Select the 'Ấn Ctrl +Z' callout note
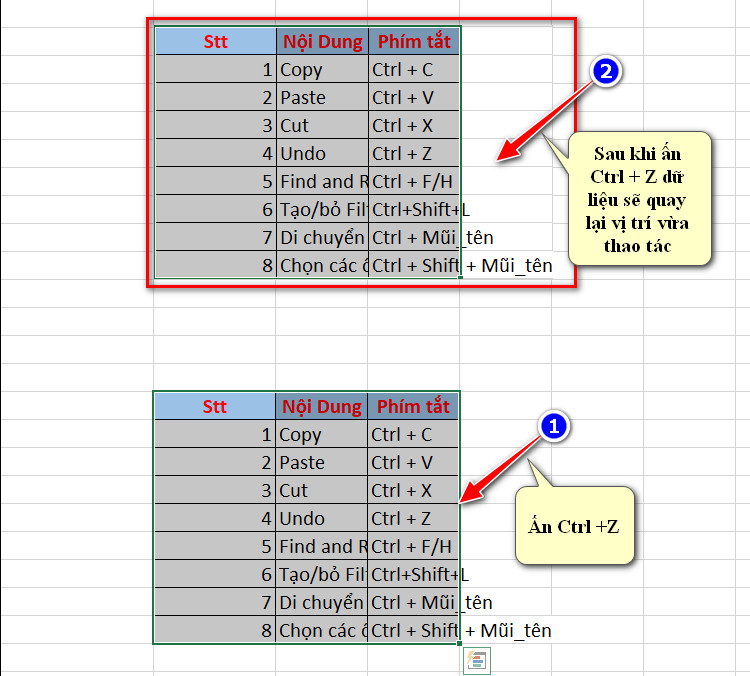The image size is (750, 676). (x=574, y=525)
